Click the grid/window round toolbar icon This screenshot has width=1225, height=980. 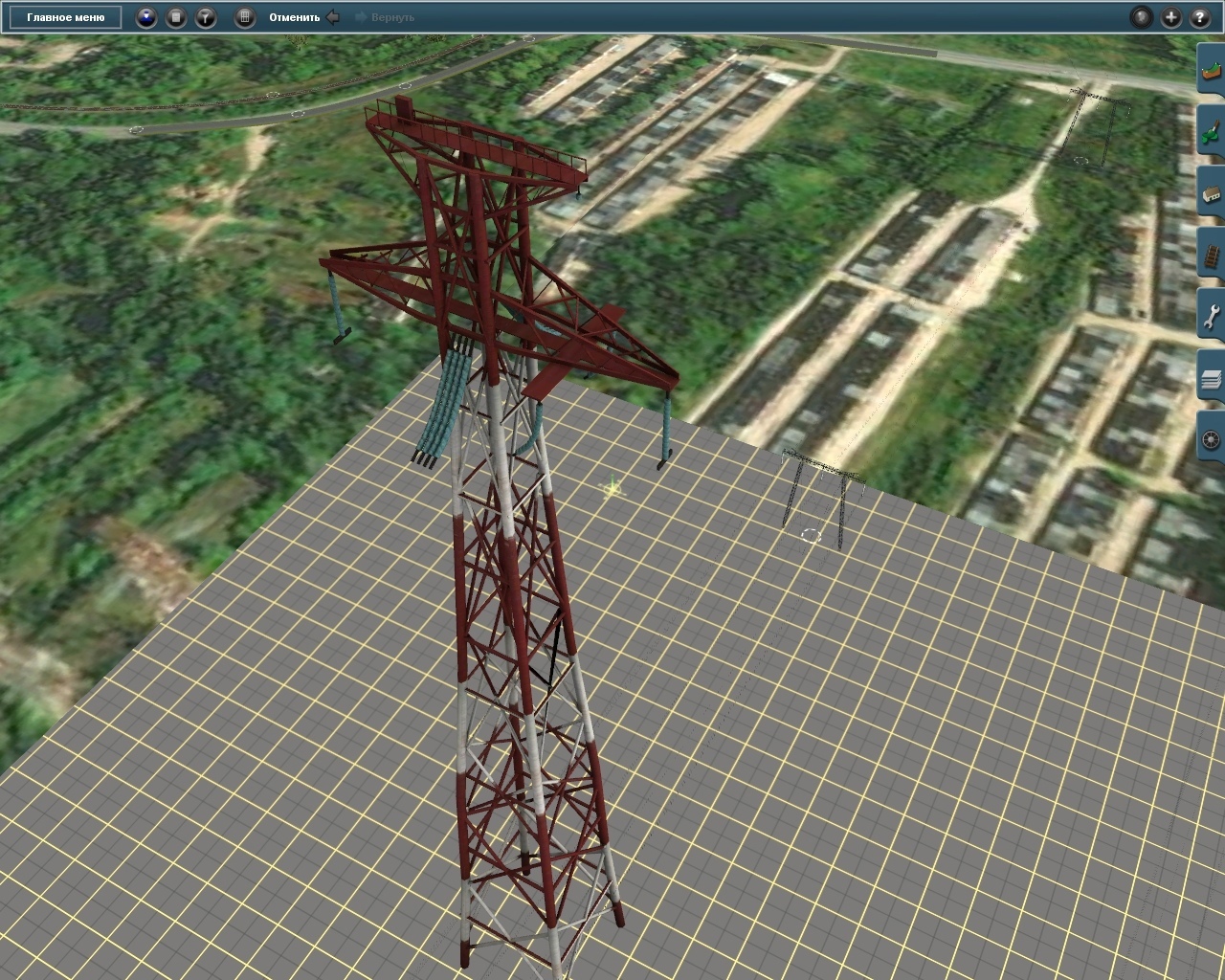point(245,17)
